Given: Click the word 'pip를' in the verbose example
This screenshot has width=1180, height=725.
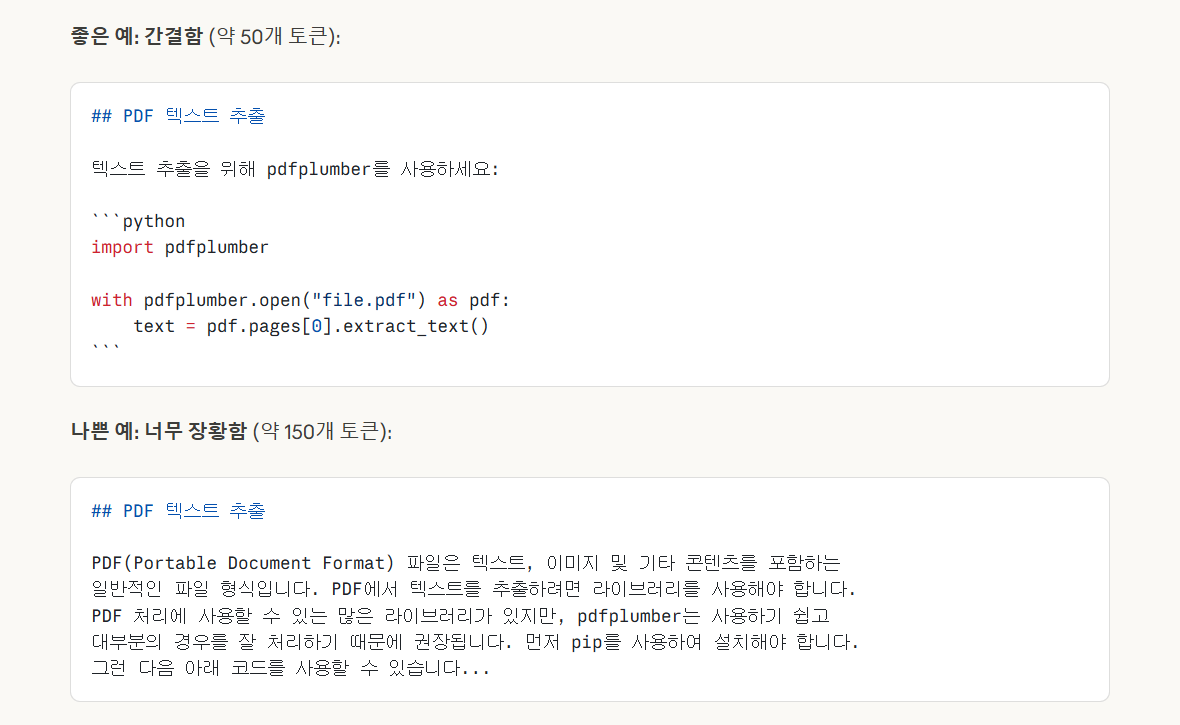Looking at the screenshot, I should [596, 642].
